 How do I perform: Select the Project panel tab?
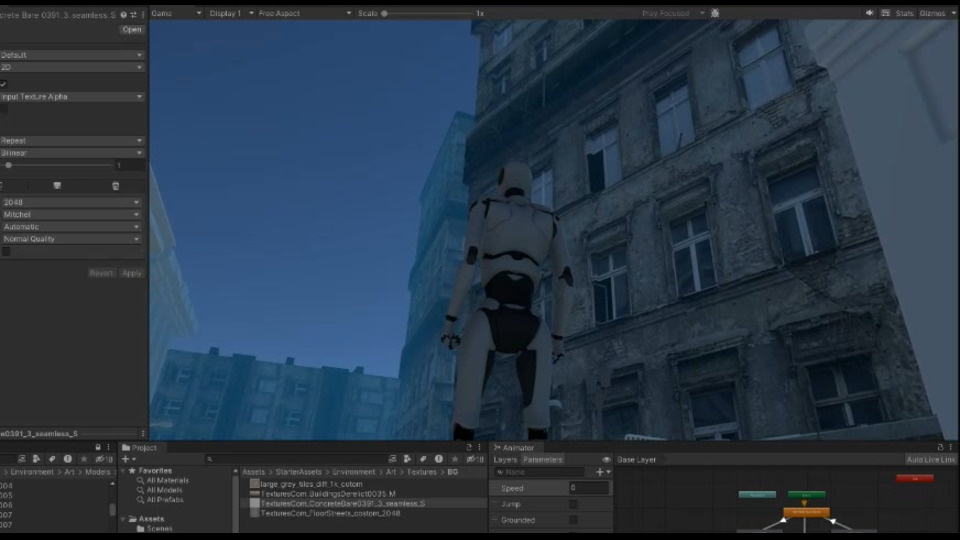coord(140,448)
